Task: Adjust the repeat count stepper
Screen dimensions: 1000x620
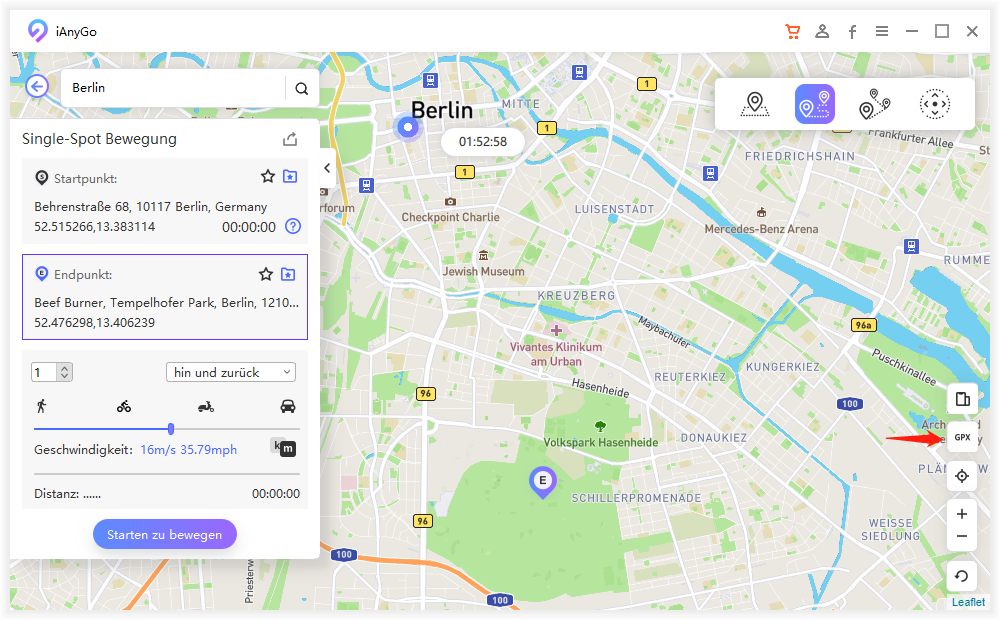Action: click(x=64, y=372)
